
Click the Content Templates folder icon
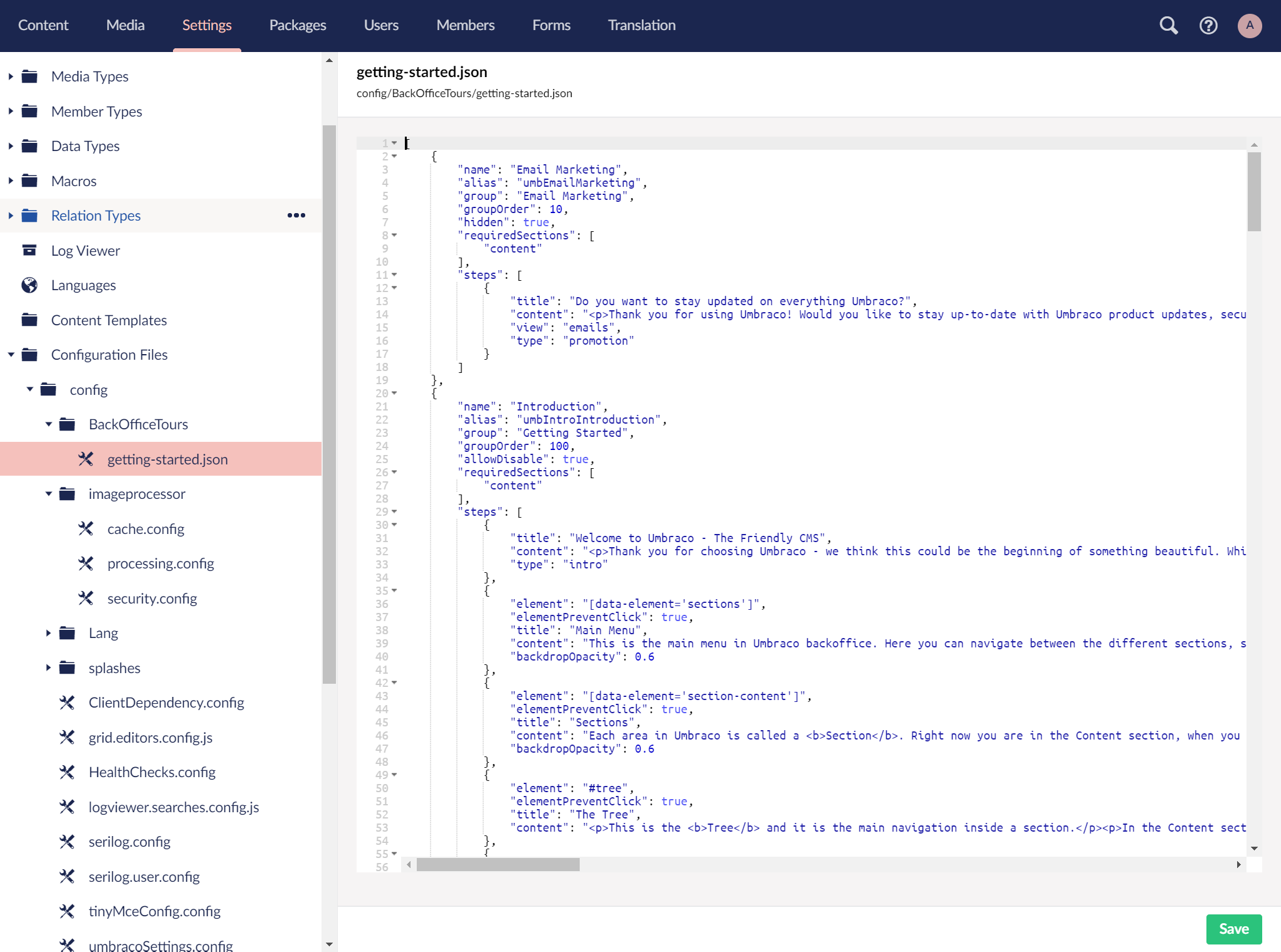29,320
